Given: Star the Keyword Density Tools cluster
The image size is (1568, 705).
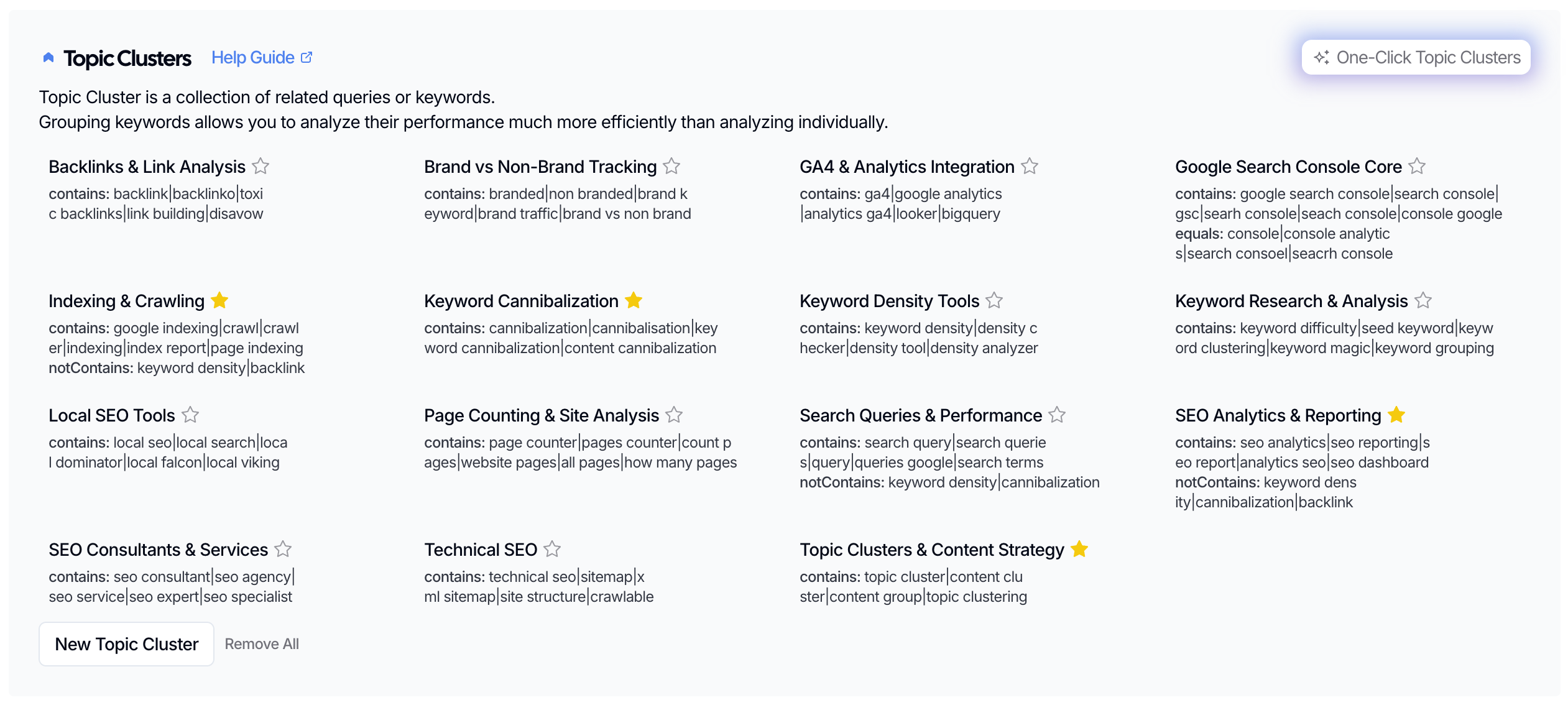Looking at the screenshot, I should click(x=994, y=300).
